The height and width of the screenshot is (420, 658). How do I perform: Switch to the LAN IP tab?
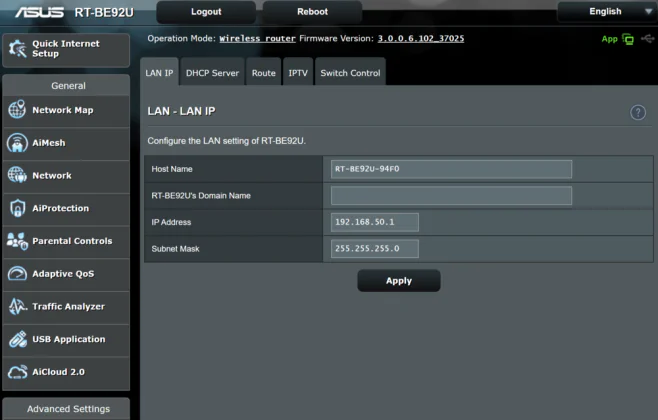[159, 73]
